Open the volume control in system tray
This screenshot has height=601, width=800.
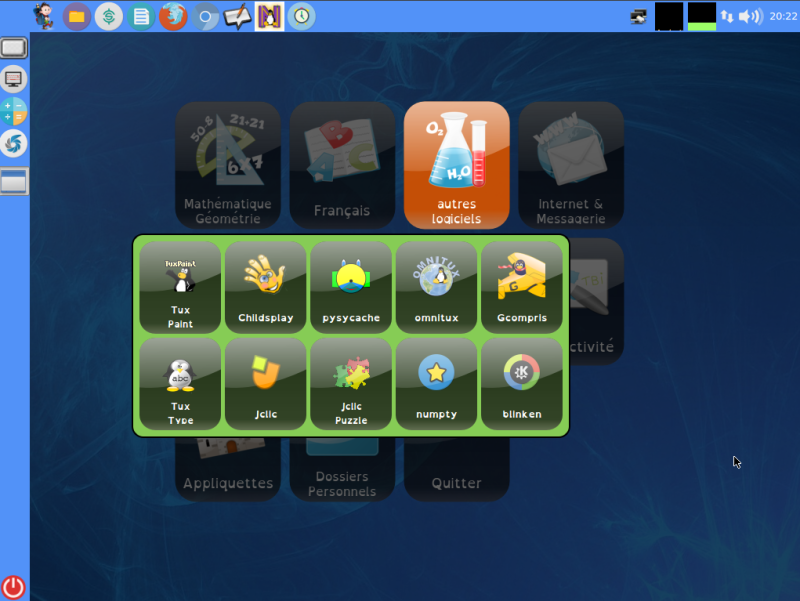coord(751,16)
